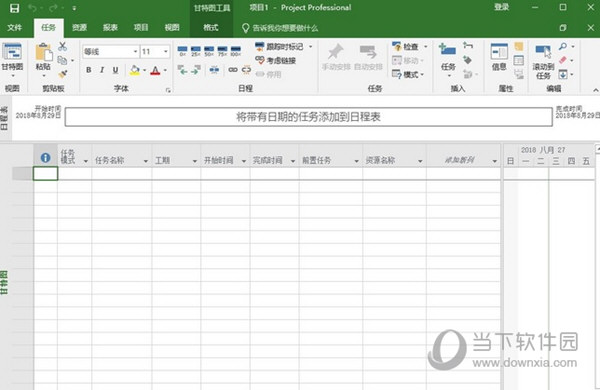This screenshot has width=600, height=390.
Task: Mark task 50% complete
Action: [209, 51]
